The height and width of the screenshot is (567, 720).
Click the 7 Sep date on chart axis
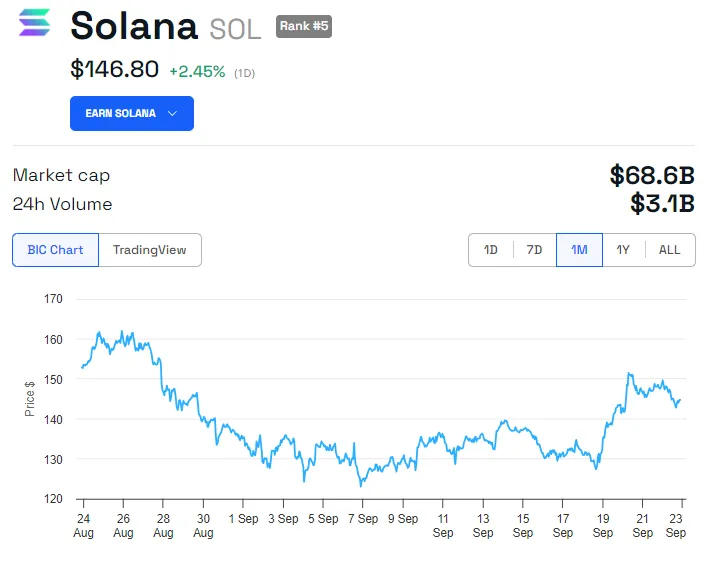click(x=362, y=519)
